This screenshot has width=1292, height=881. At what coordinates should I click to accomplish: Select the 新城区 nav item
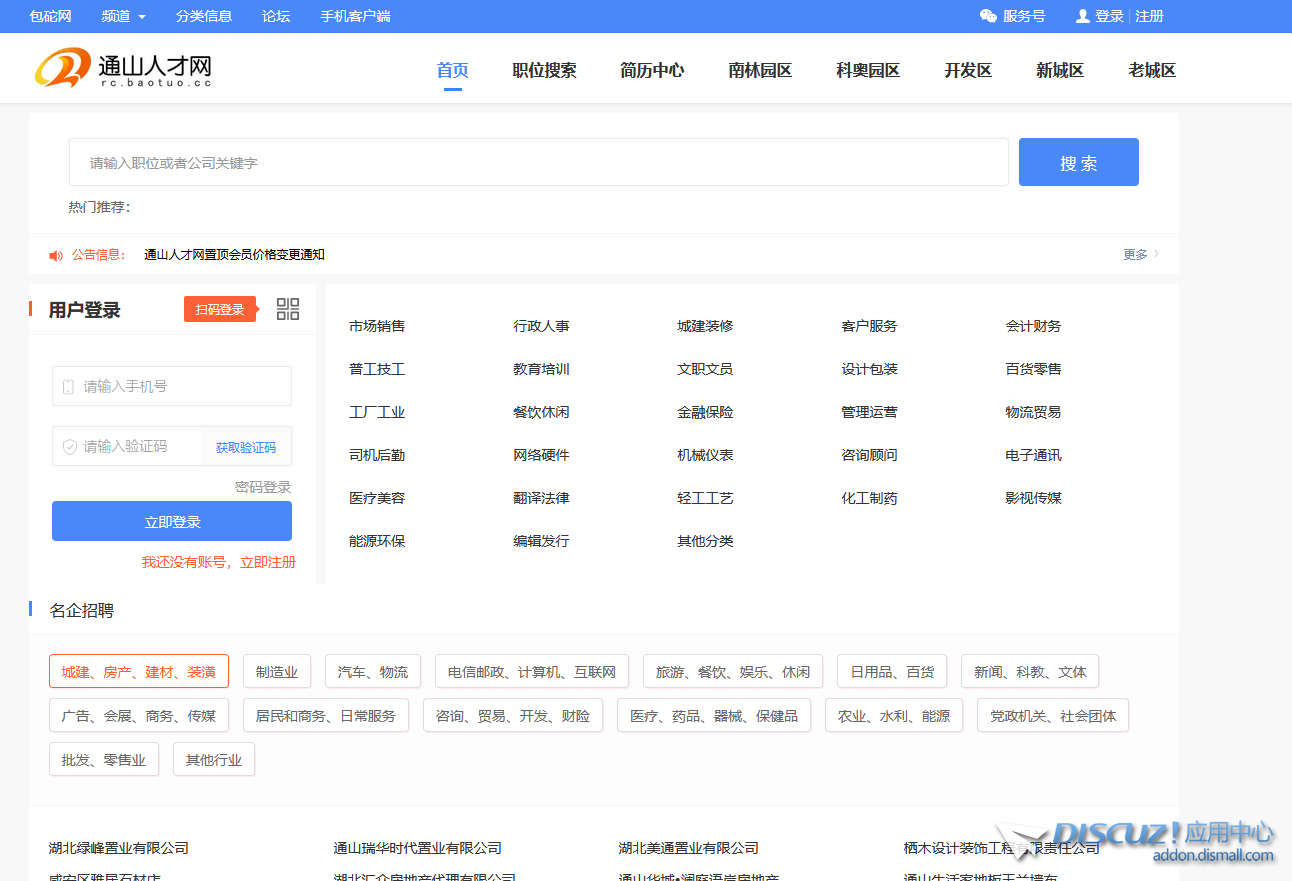(1060, 70)
